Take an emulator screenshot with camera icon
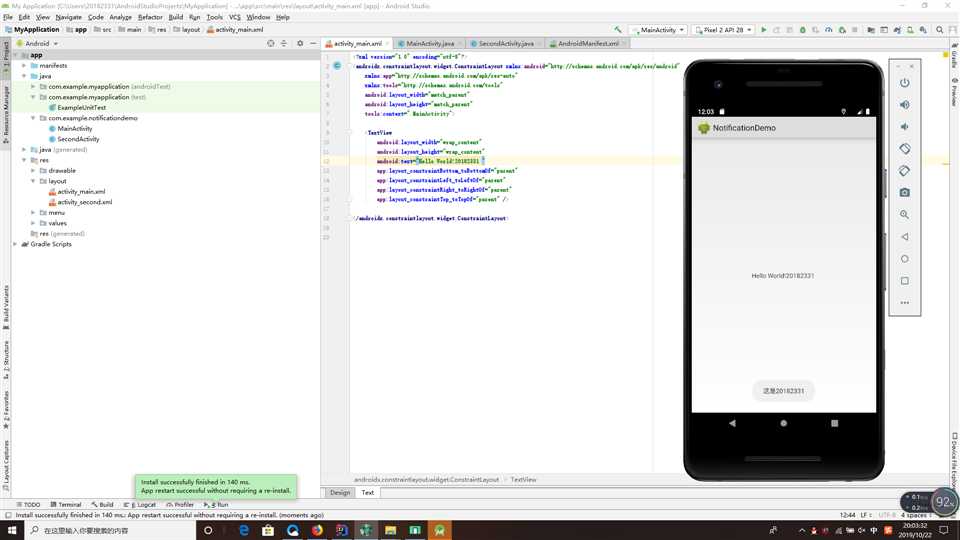 click(x=904, y=193)
